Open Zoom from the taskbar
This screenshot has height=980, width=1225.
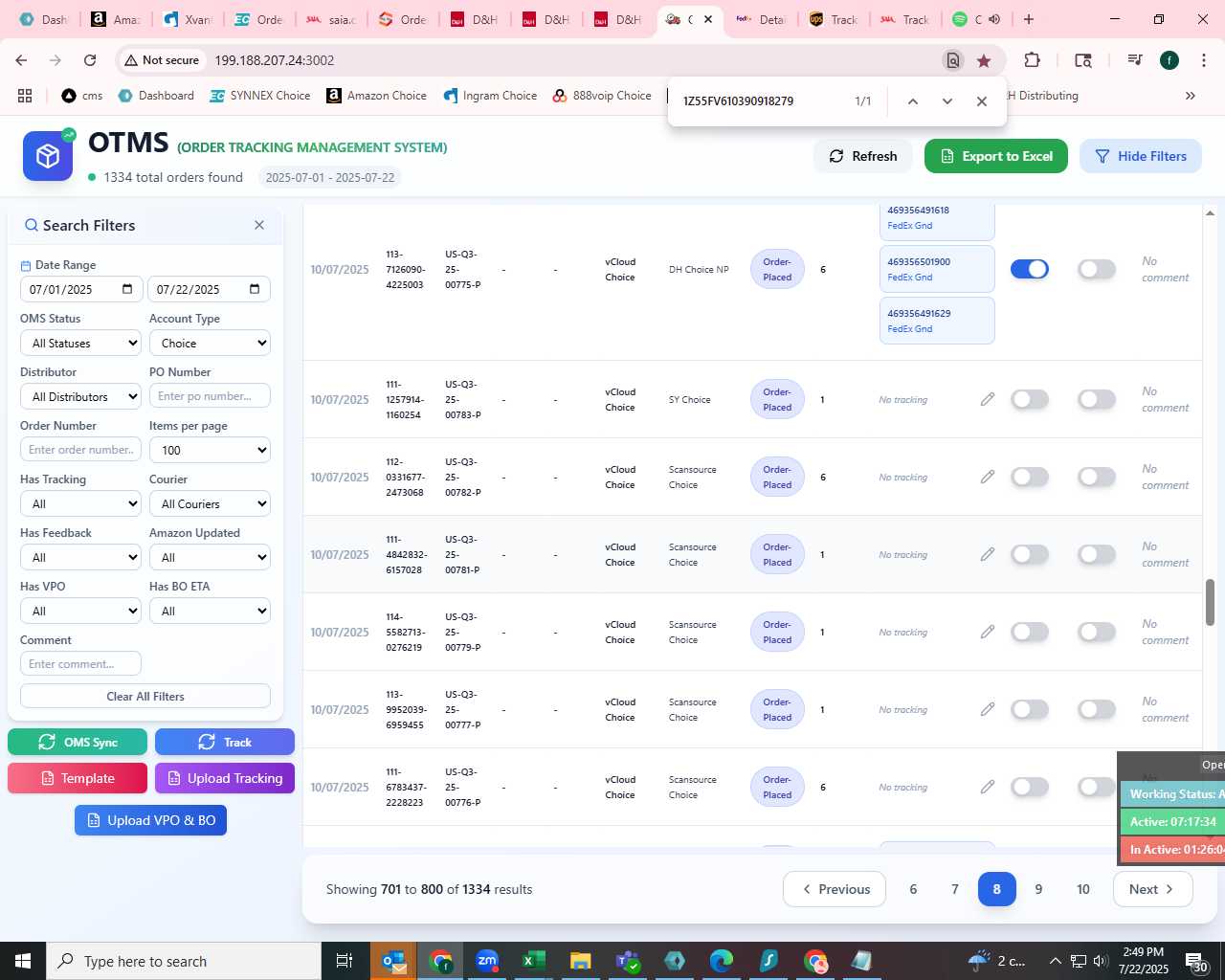[x=488, y=961]
